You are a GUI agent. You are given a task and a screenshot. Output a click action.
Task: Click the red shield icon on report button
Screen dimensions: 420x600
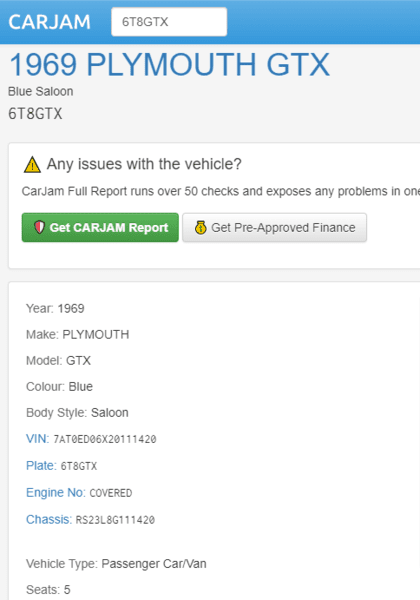point(39,227)
